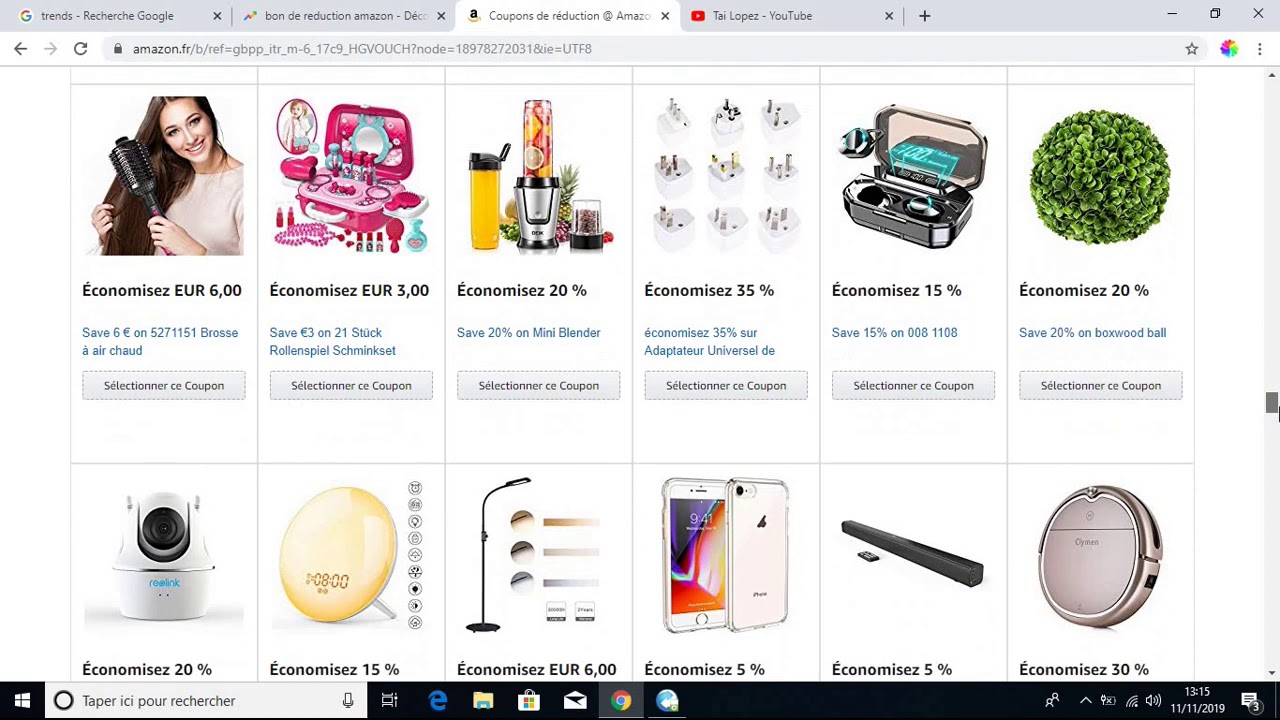1280x720 pixels.
Task: Open the volume control in the system tray
Action: [x=1154, y=700]
